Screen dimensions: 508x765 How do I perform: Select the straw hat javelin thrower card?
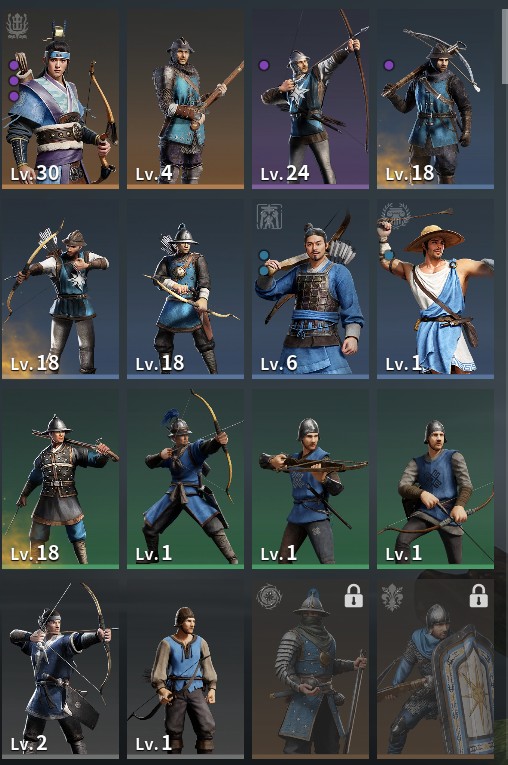435,289
